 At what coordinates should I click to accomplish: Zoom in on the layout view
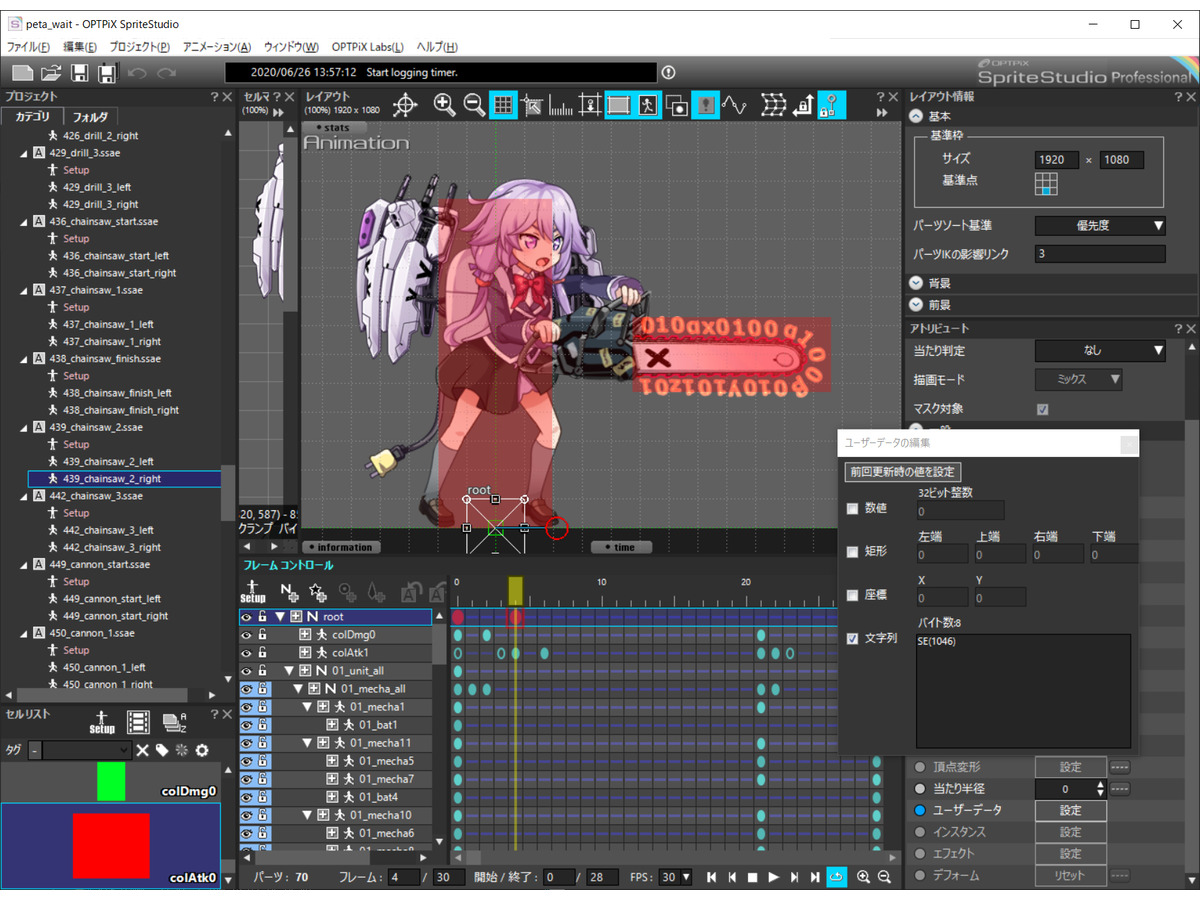[444, 104]
